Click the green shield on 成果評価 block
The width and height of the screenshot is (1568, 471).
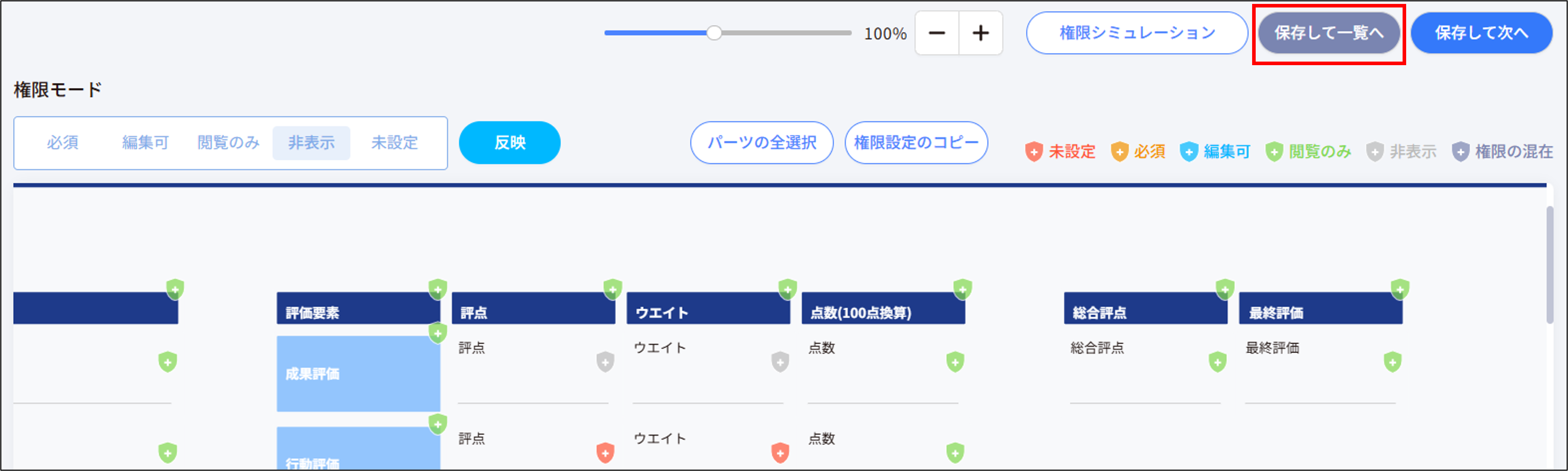pos(437,333)
